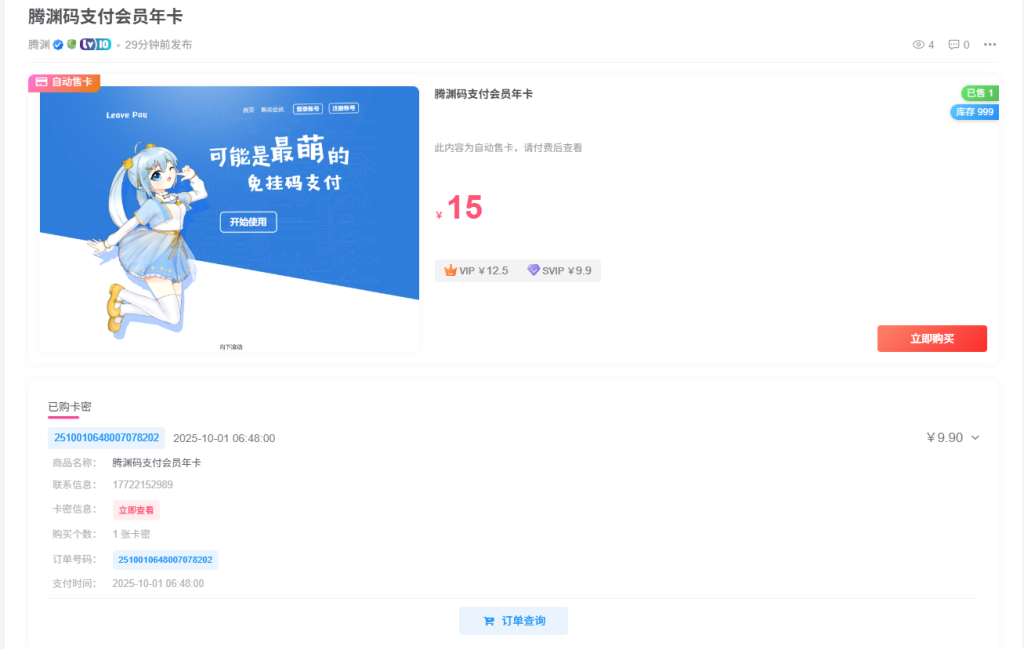Click the 自动售卡 card label badge
1024x649 pixels.
(x=64, y=83)
